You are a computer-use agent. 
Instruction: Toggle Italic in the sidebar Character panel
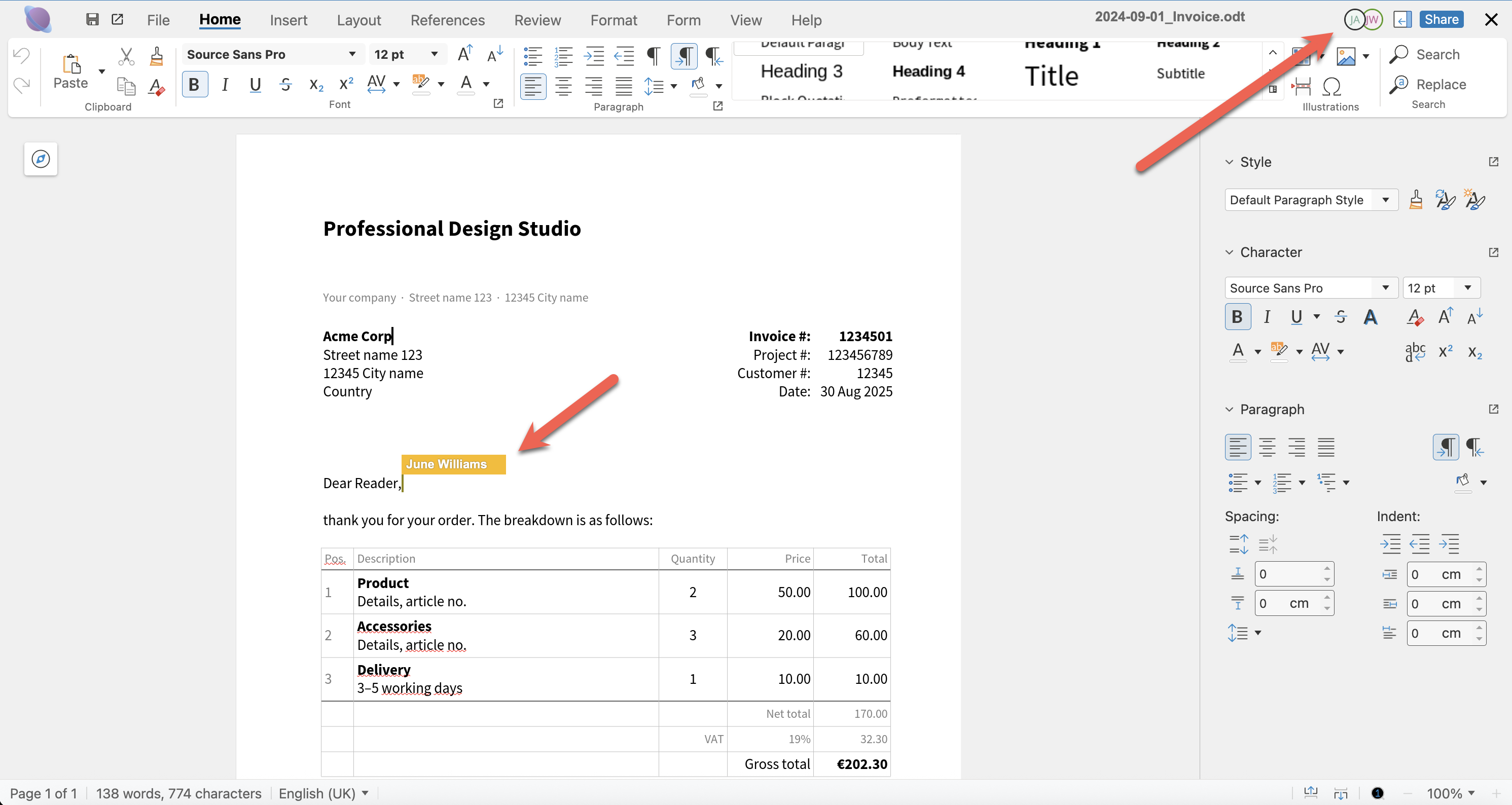tap(1267, 317)
